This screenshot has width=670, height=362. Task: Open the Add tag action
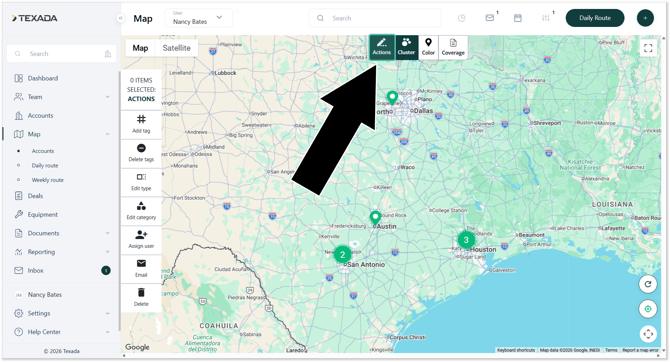[x=141, y=124]
